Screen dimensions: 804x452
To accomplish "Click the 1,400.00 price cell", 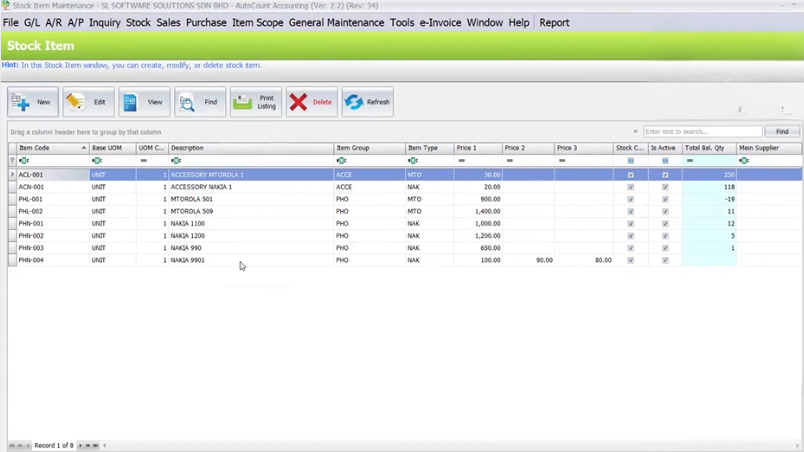I will pyautogui.click(x=478, y=211).
